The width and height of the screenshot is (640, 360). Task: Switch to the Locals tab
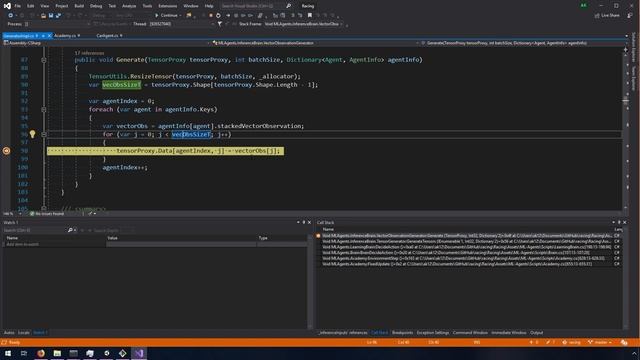tap(24, 333)
